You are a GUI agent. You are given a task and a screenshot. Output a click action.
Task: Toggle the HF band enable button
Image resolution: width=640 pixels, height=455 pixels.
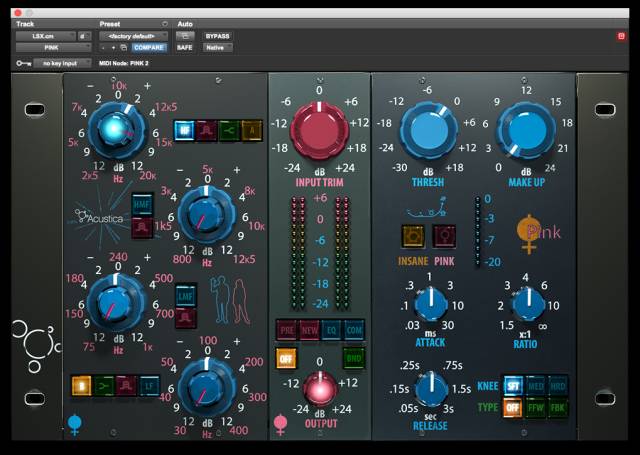(x=184, y=130)
